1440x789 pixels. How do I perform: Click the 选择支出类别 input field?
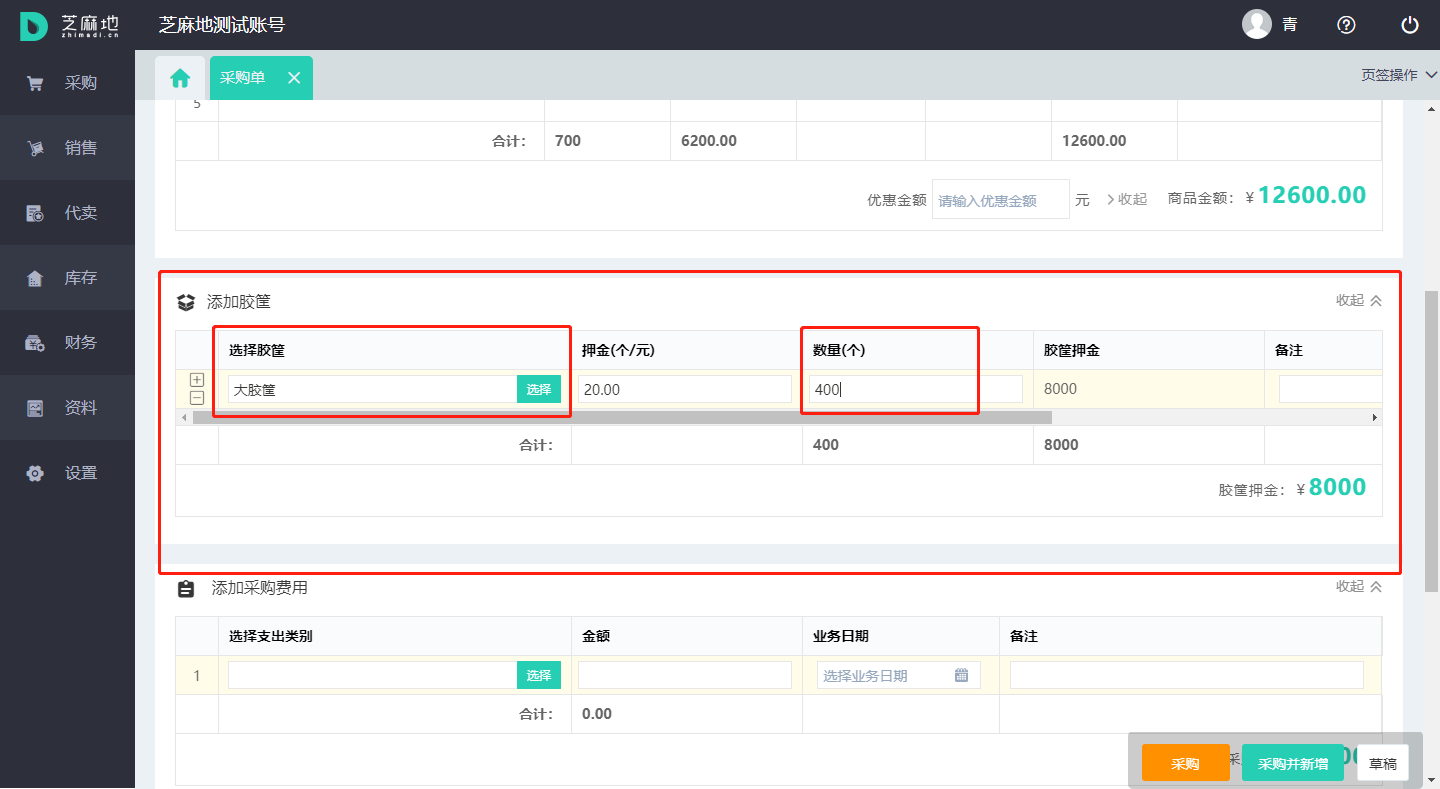click(373, 675)
